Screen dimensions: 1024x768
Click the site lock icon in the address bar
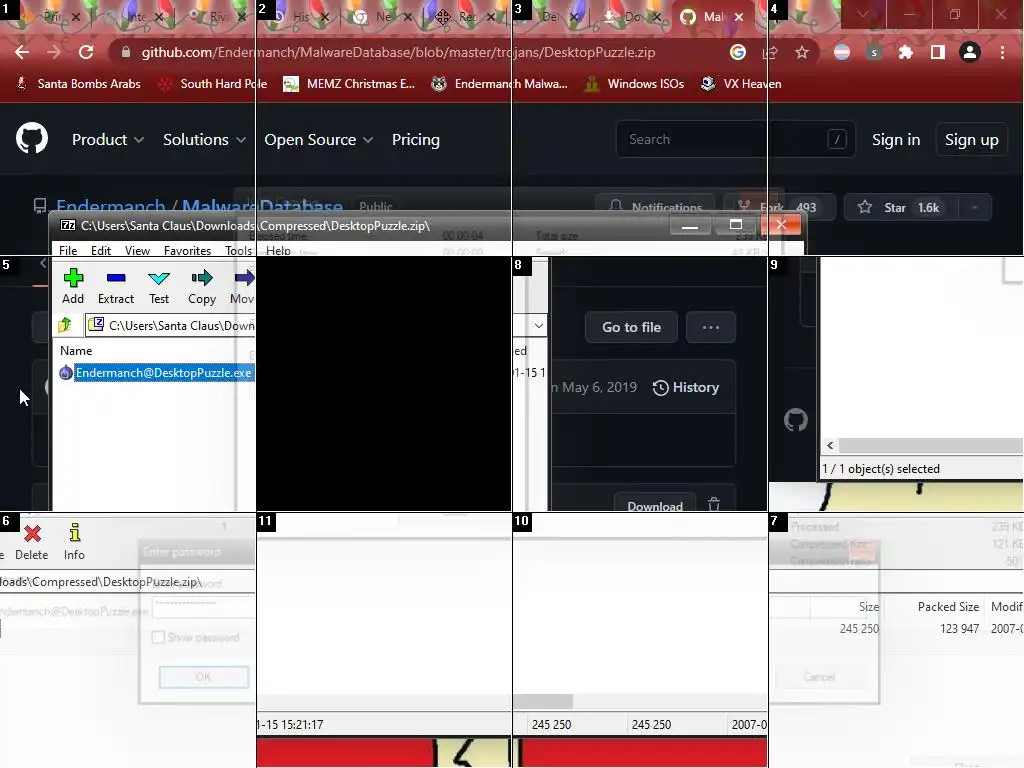126,52
